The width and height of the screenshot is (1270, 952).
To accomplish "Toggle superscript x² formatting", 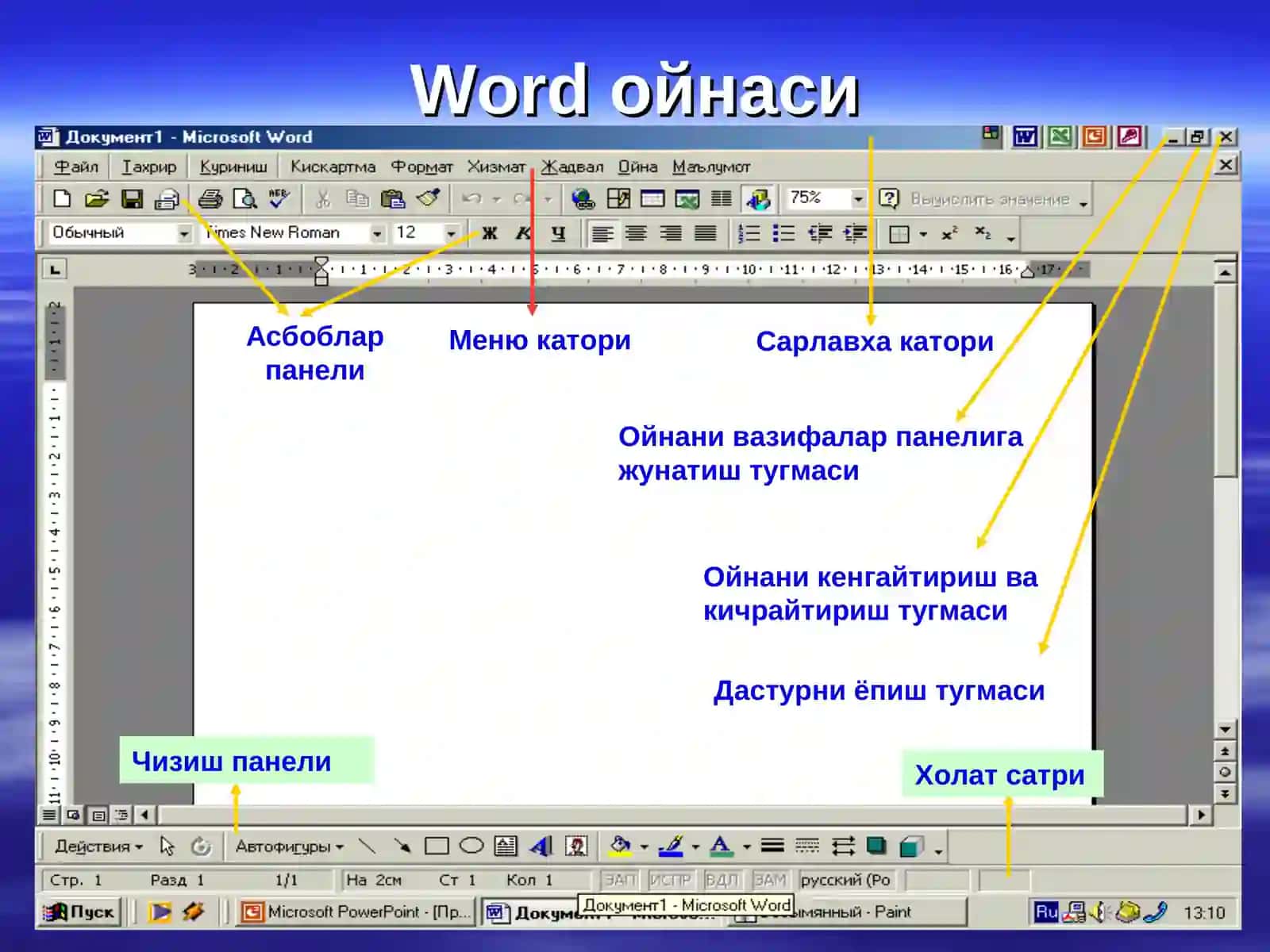I will pos(949,233).
